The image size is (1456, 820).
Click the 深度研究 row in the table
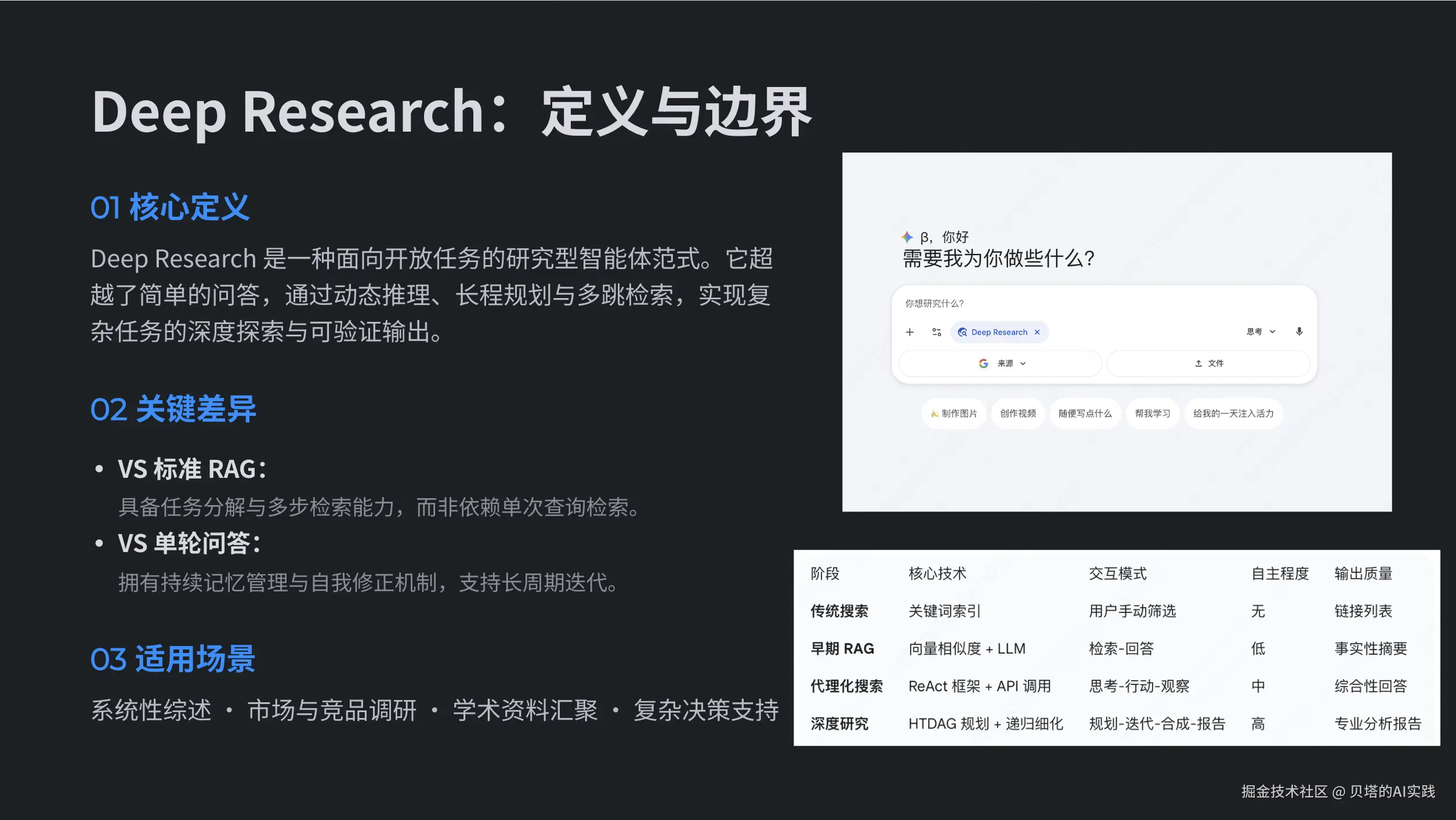click(839, 724)
